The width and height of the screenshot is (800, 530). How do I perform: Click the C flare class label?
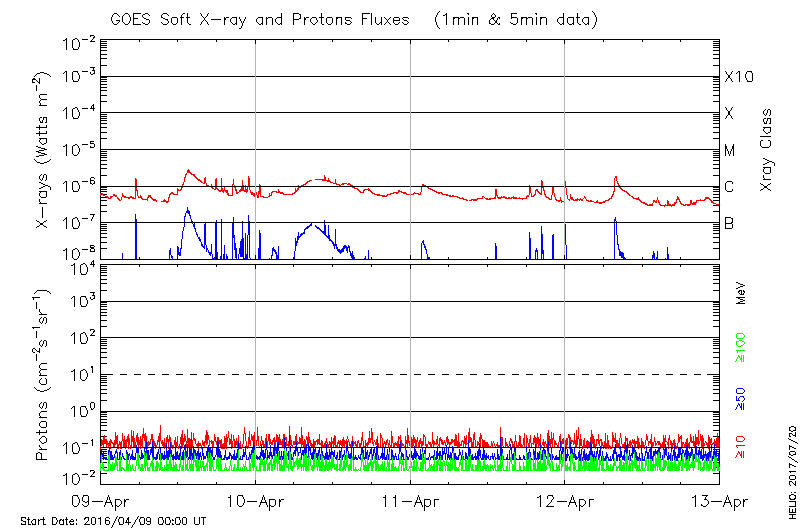tap(729, 187)
